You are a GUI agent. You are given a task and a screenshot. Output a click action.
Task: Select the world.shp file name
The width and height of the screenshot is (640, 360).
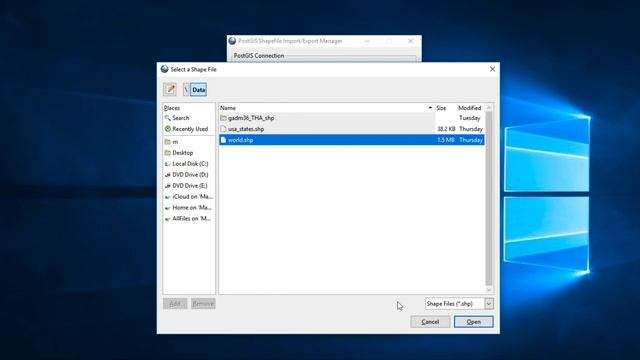tap(240, 140)
